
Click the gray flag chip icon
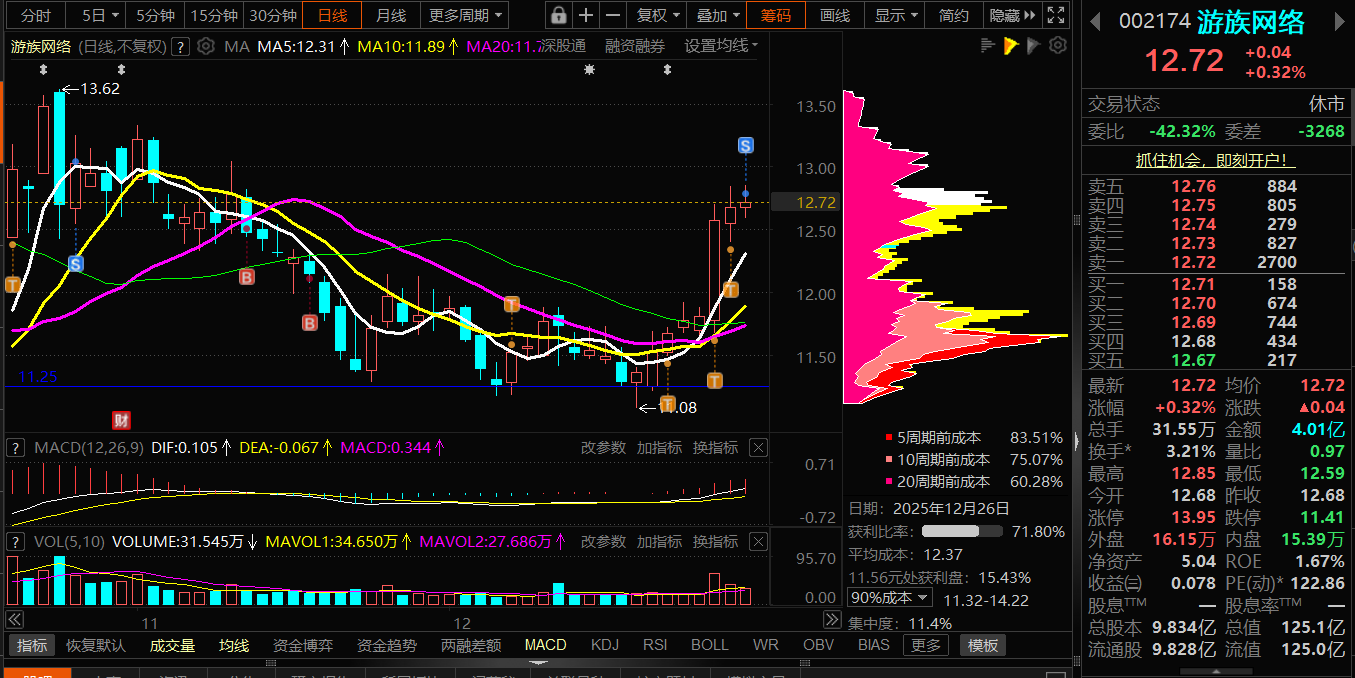[x=1034, y=45]
